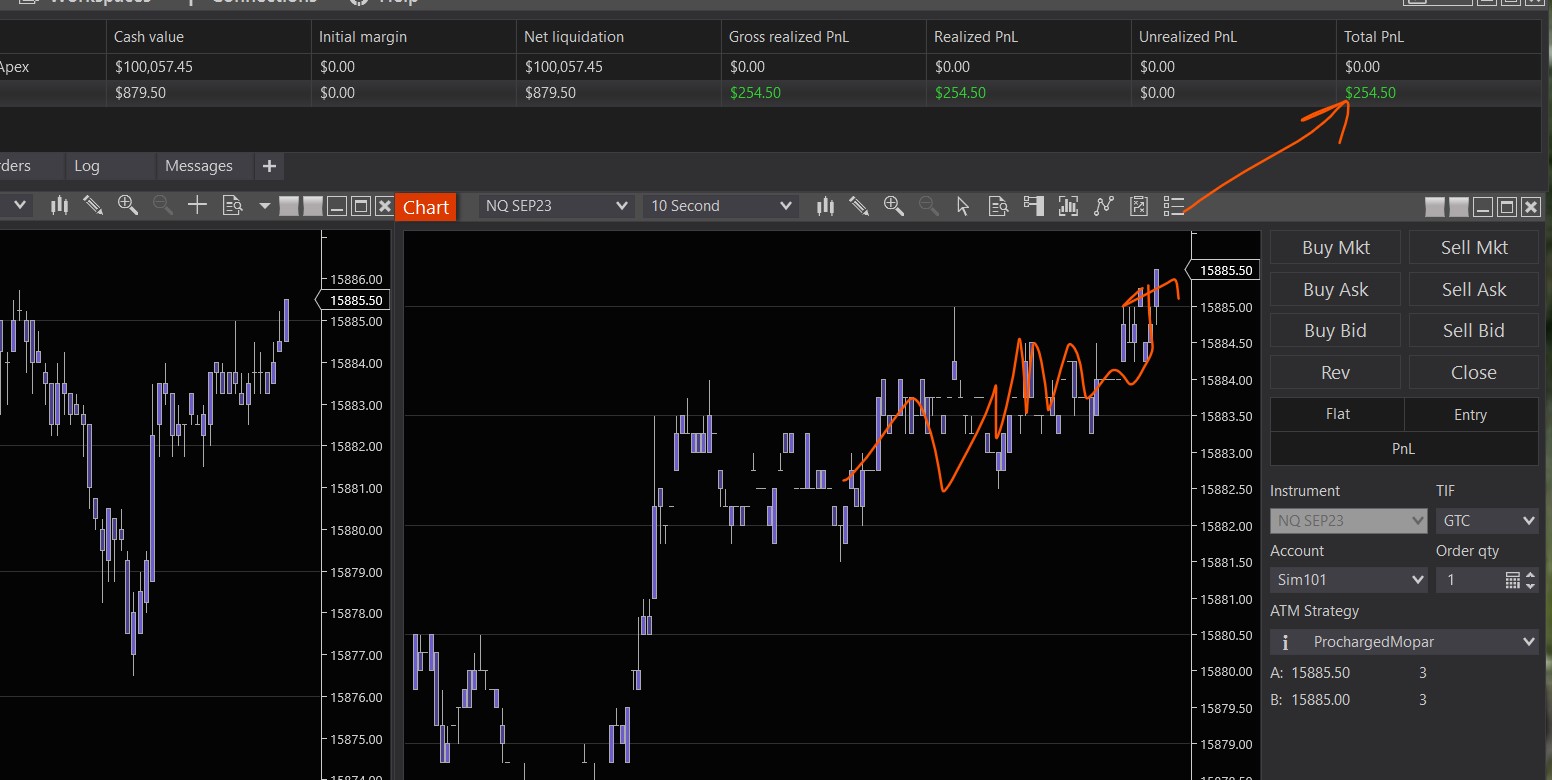Toggle the Chart Trader panel icon
1552x780 pixels.
(1033, 206)
